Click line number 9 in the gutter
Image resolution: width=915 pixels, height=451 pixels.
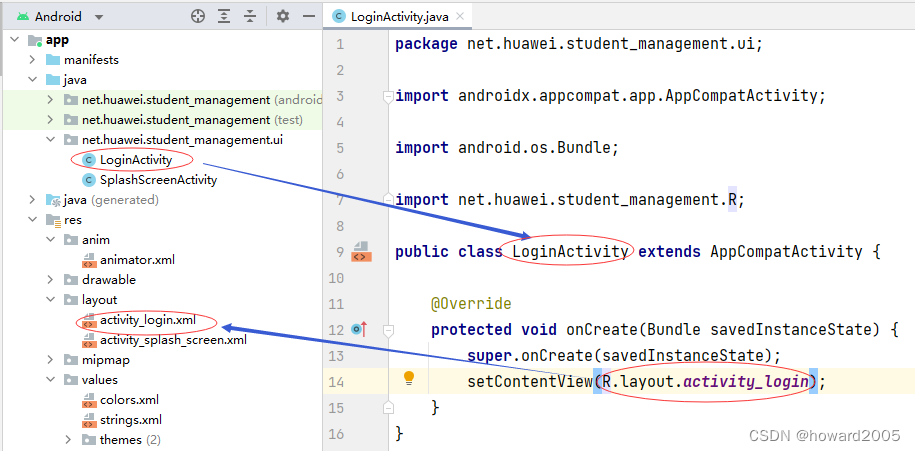(341, 252)
